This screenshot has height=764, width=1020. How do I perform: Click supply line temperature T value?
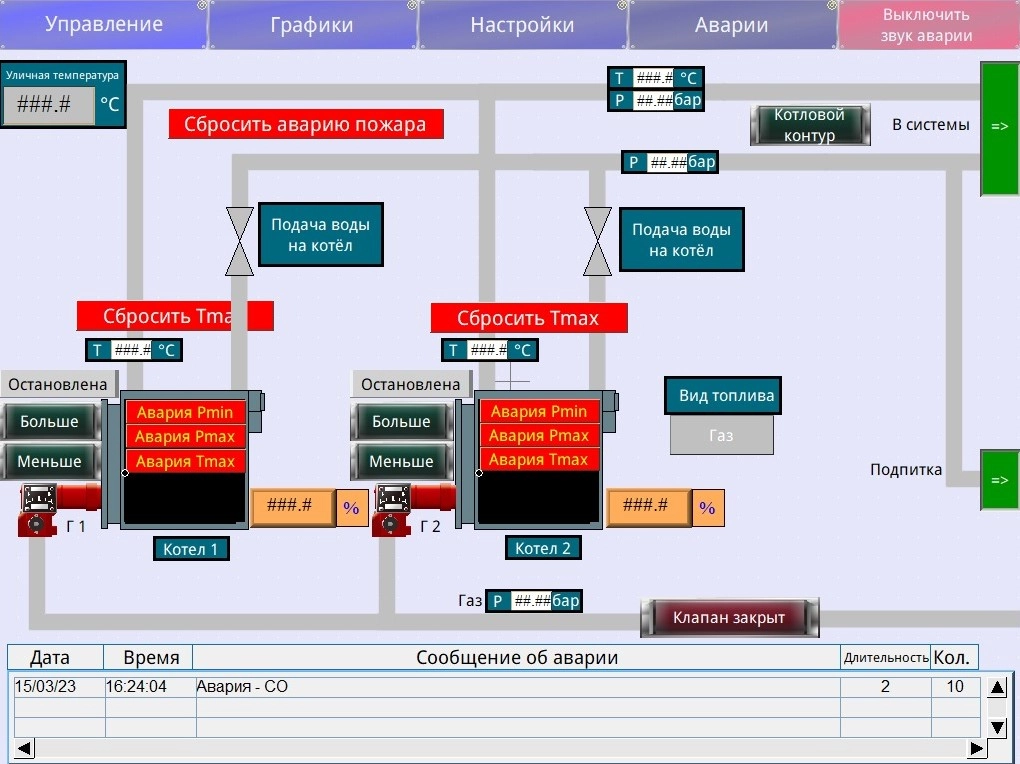[654, 78]
